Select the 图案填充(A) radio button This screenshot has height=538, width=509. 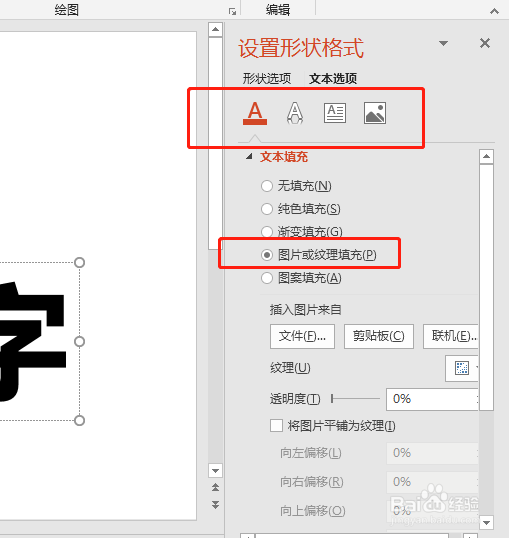tap(267, 278)
